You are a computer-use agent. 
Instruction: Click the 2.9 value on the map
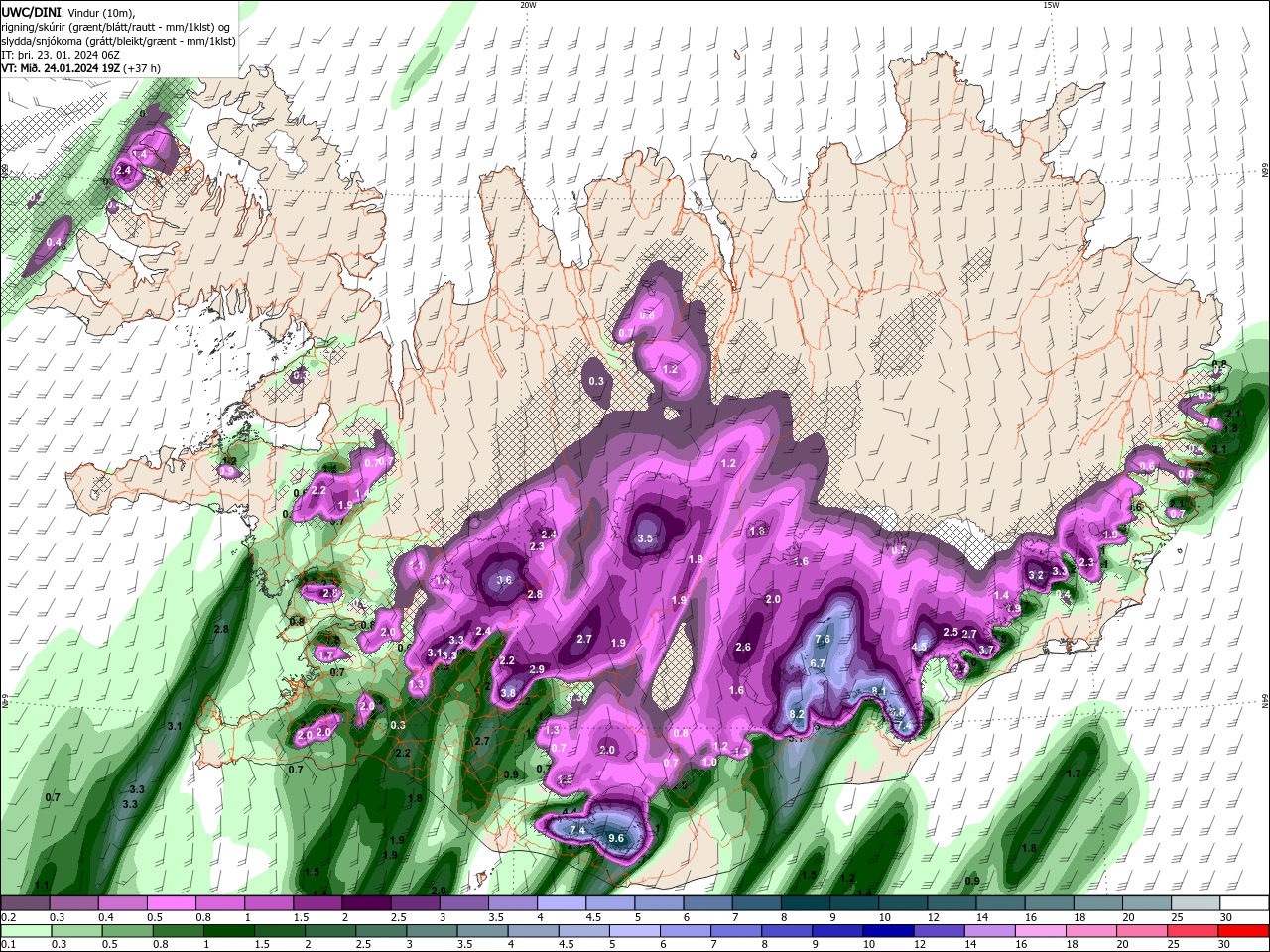pyautogui.click(x=537, y=670)
